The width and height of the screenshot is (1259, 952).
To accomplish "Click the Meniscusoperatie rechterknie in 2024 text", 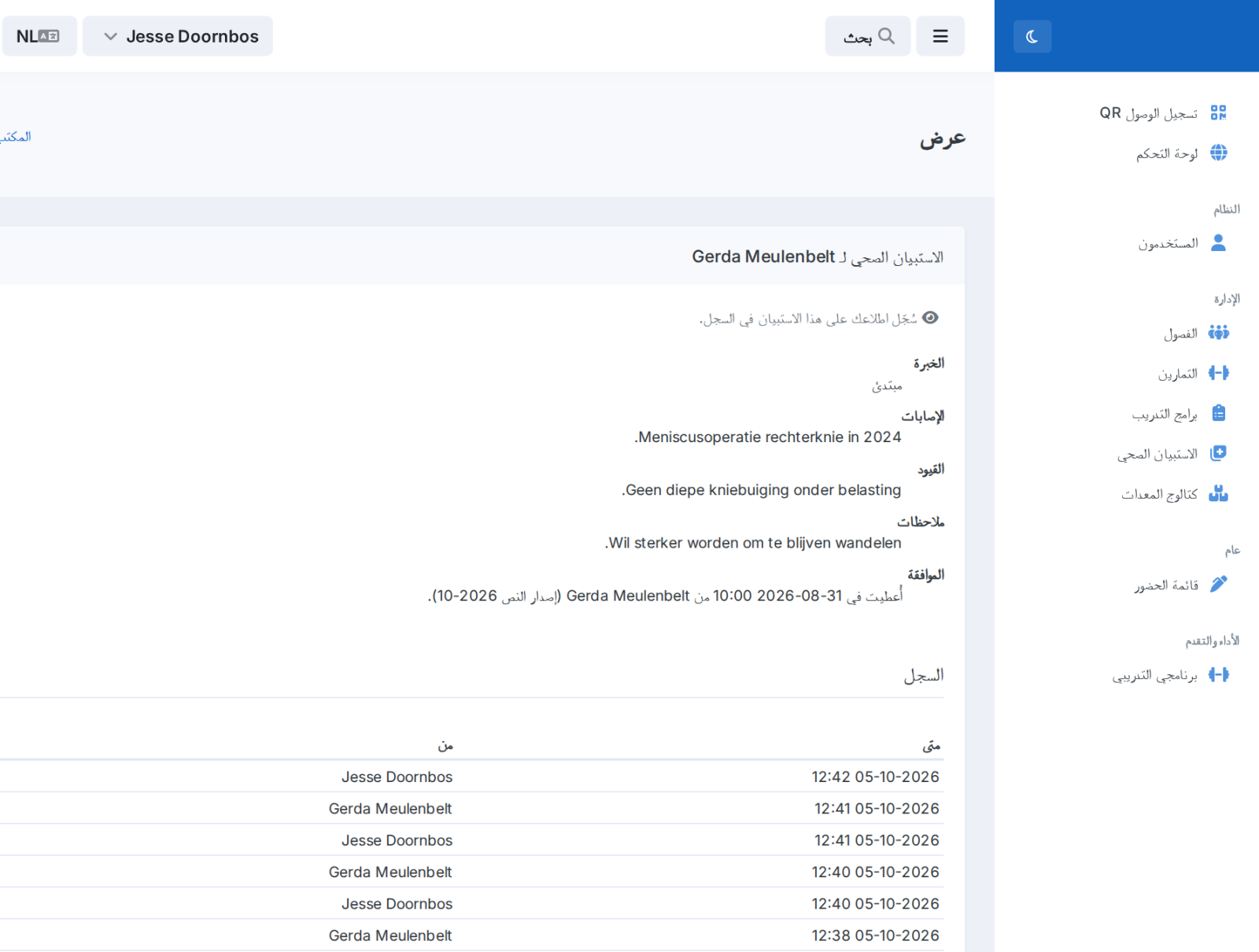I will click(x=767, y=437).
